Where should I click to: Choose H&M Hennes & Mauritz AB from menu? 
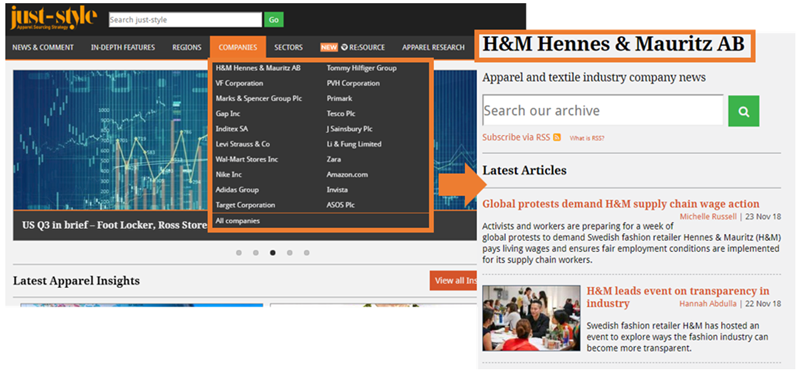pos(258,68)
